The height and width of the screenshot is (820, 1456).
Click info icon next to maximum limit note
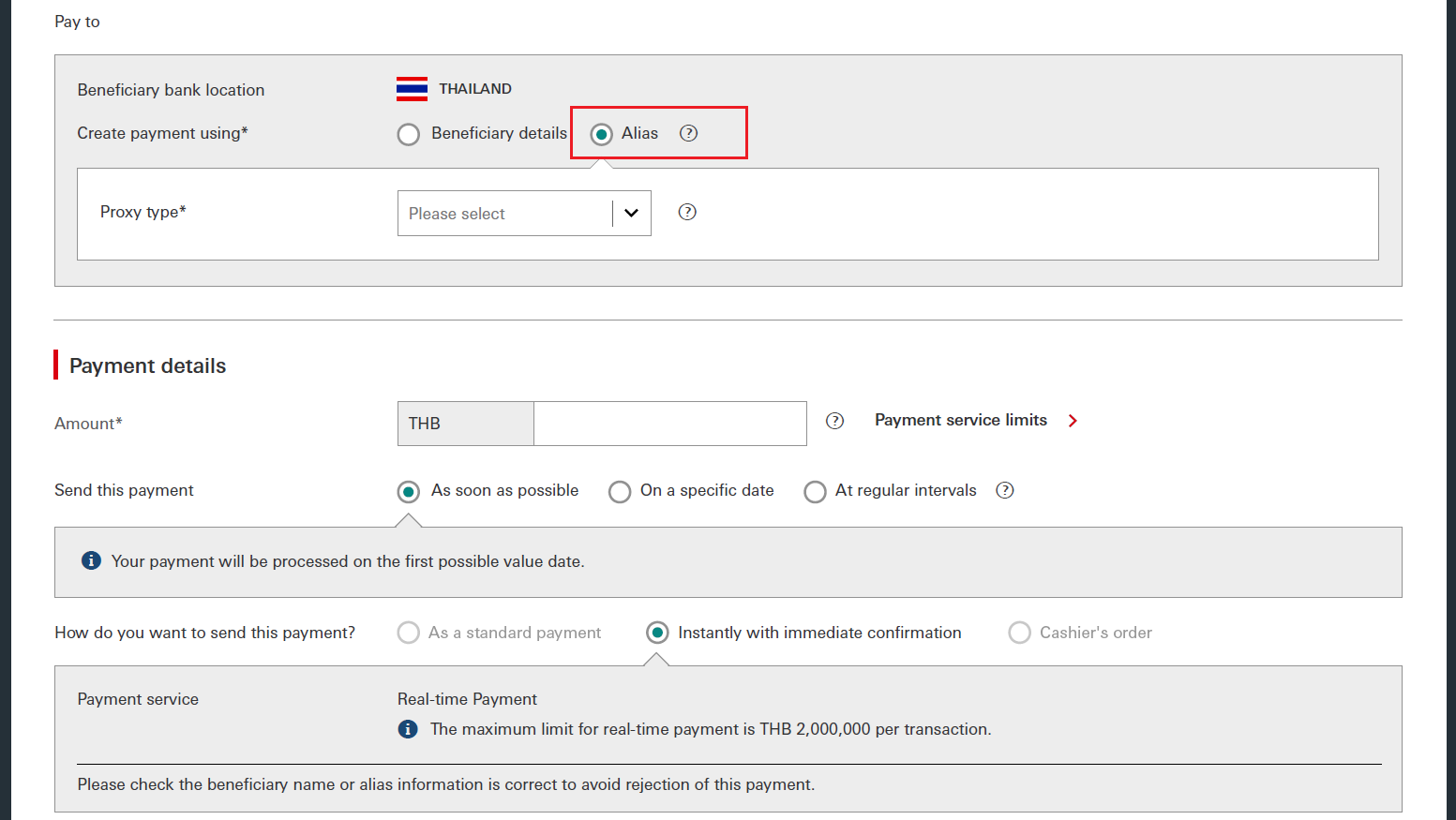408,729
